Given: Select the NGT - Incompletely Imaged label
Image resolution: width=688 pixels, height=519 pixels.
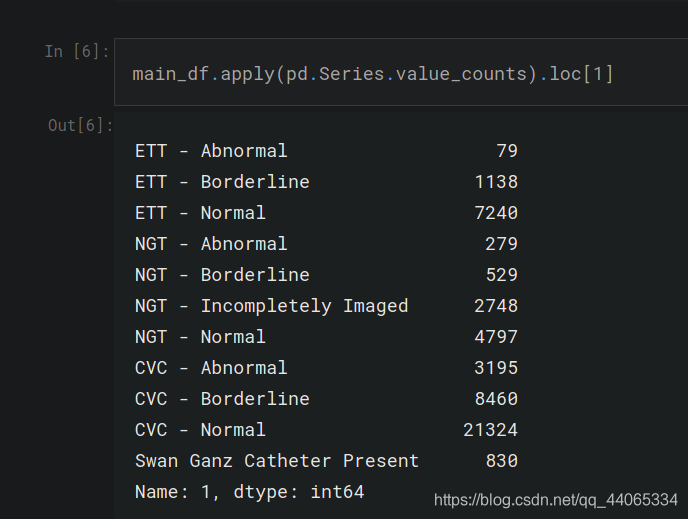Looking at the screenshot, I should click(x=272, y=306).
